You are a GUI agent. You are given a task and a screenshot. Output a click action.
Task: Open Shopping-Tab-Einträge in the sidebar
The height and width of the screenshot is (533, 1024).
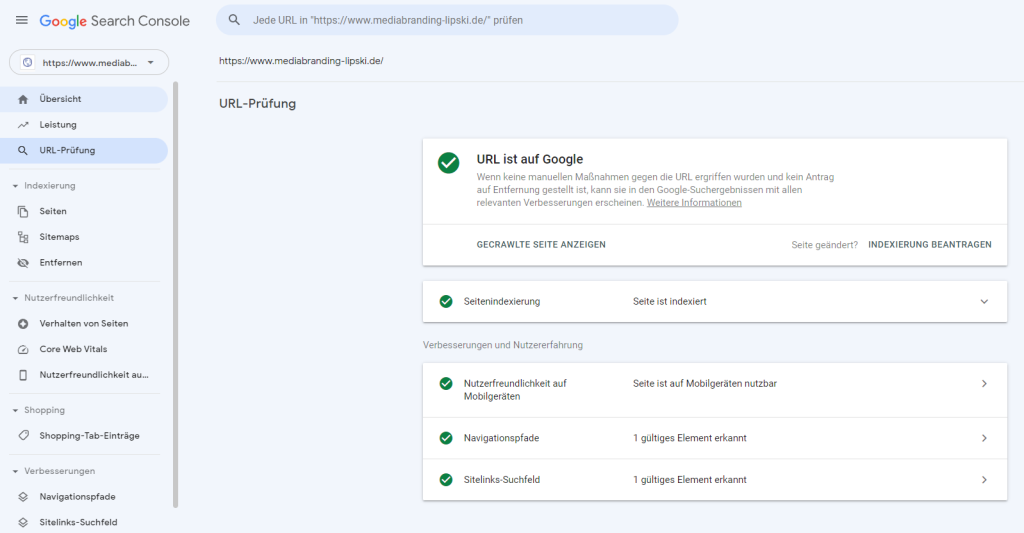[84, 436]
